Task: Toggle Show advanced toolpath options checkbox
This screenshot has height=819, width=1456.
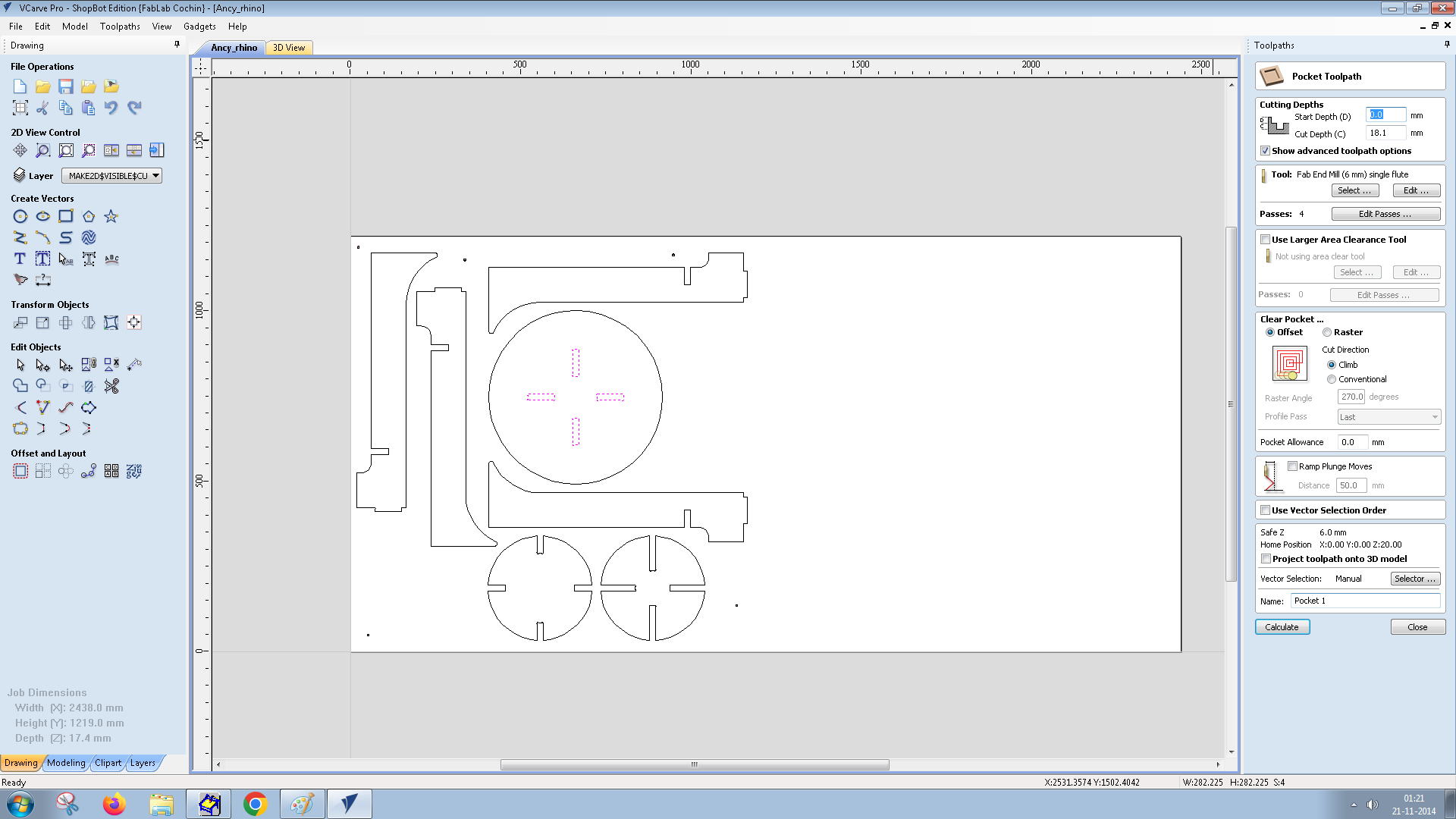Action: pos(1265,151)
